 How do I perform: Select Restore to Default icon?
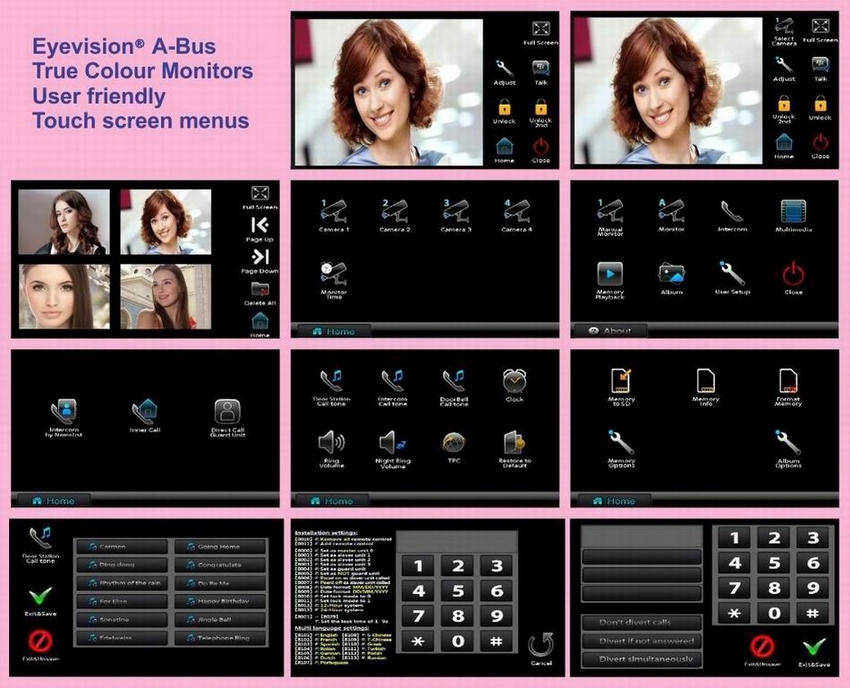514,443
